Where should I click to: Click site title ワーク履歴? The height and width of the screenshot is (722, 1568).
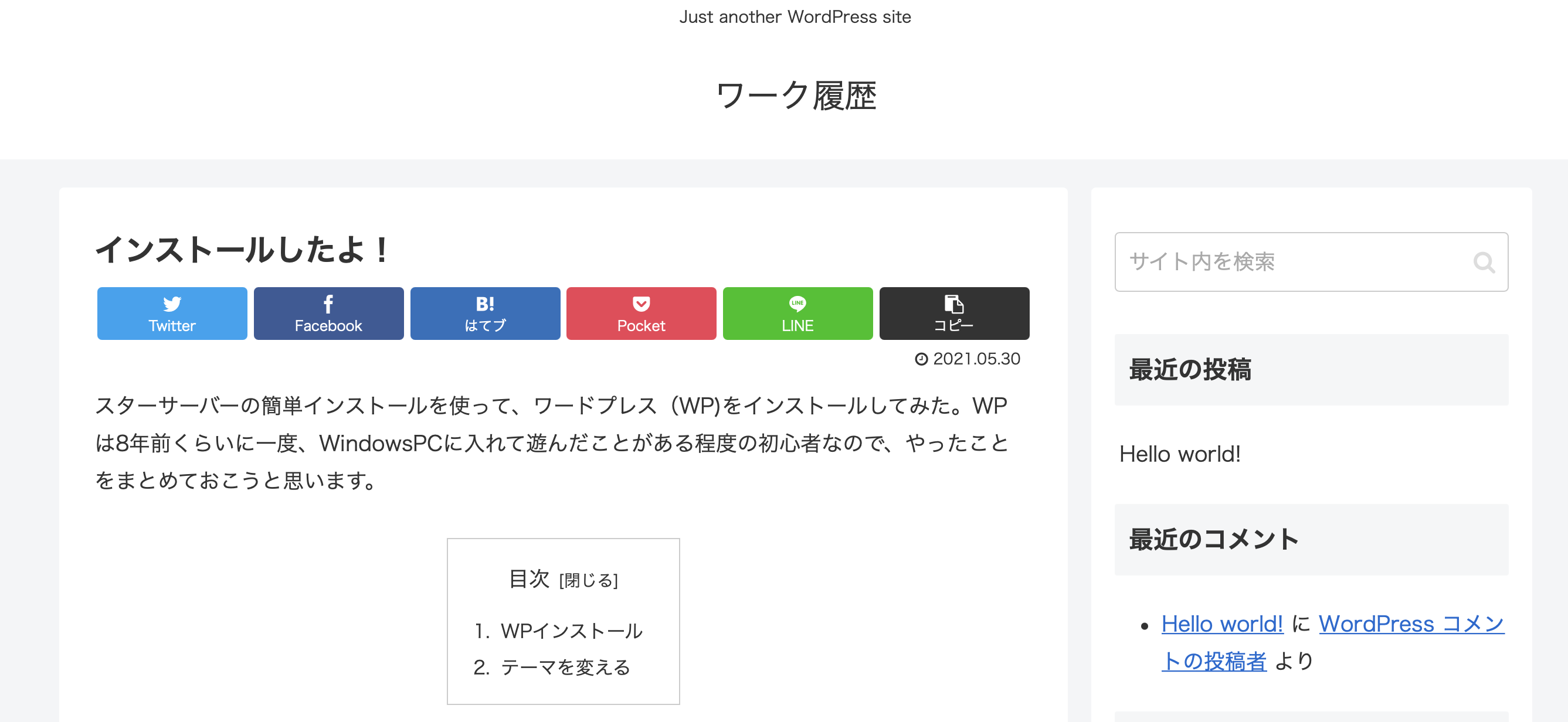click(796, 96)
